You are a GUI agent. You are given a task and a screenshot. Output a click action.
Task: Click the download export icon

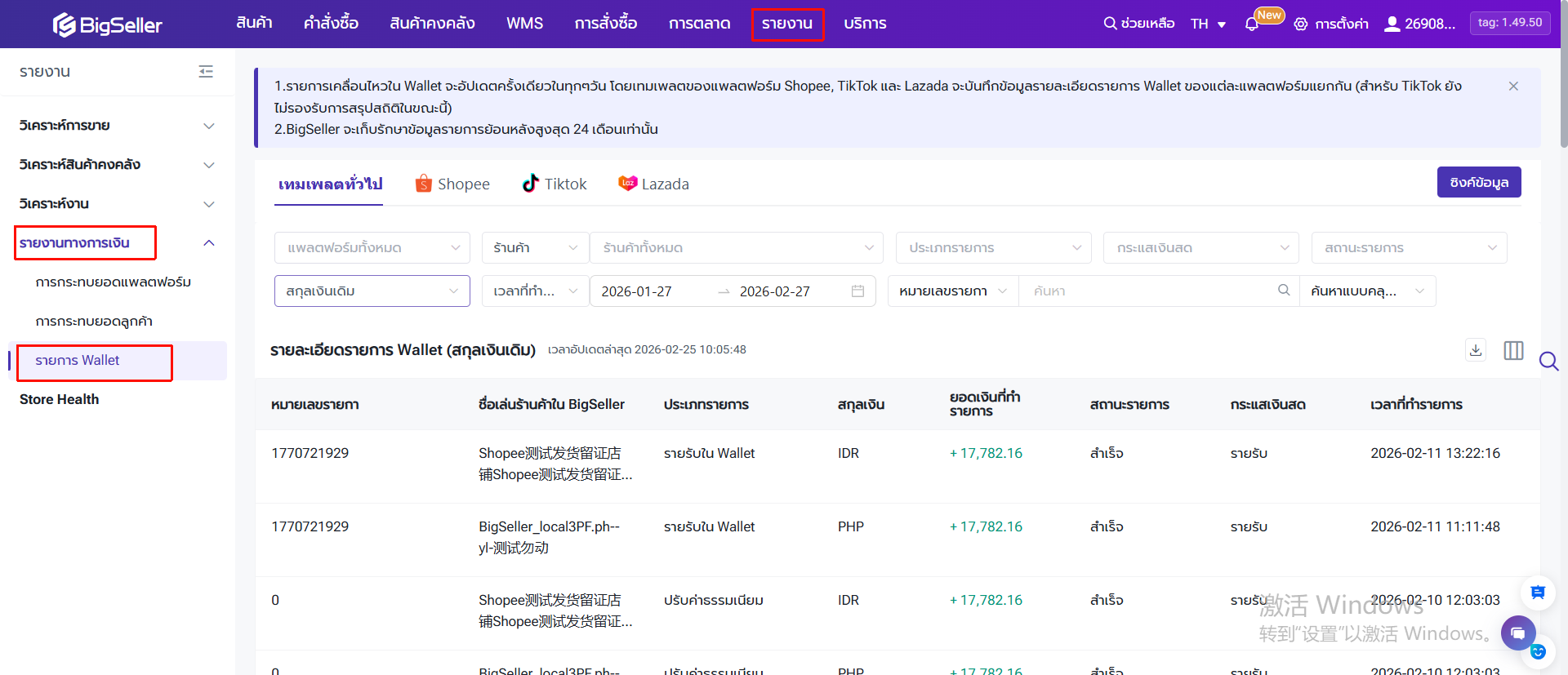point(1475,350)
